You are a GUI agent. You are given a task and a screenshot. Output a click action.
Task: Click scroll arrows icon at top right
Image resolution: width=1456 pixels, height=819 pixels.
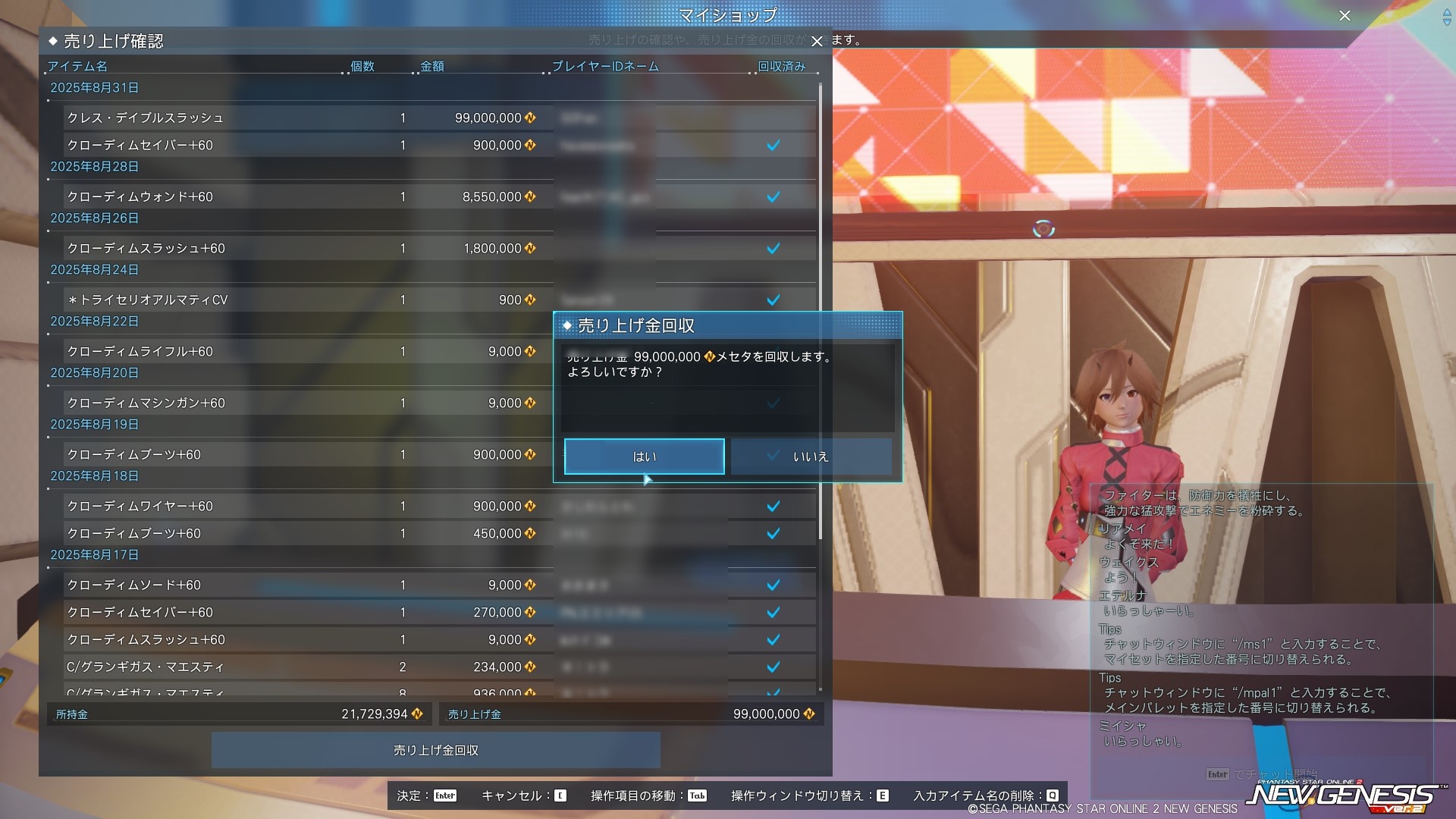(1446, 18)
